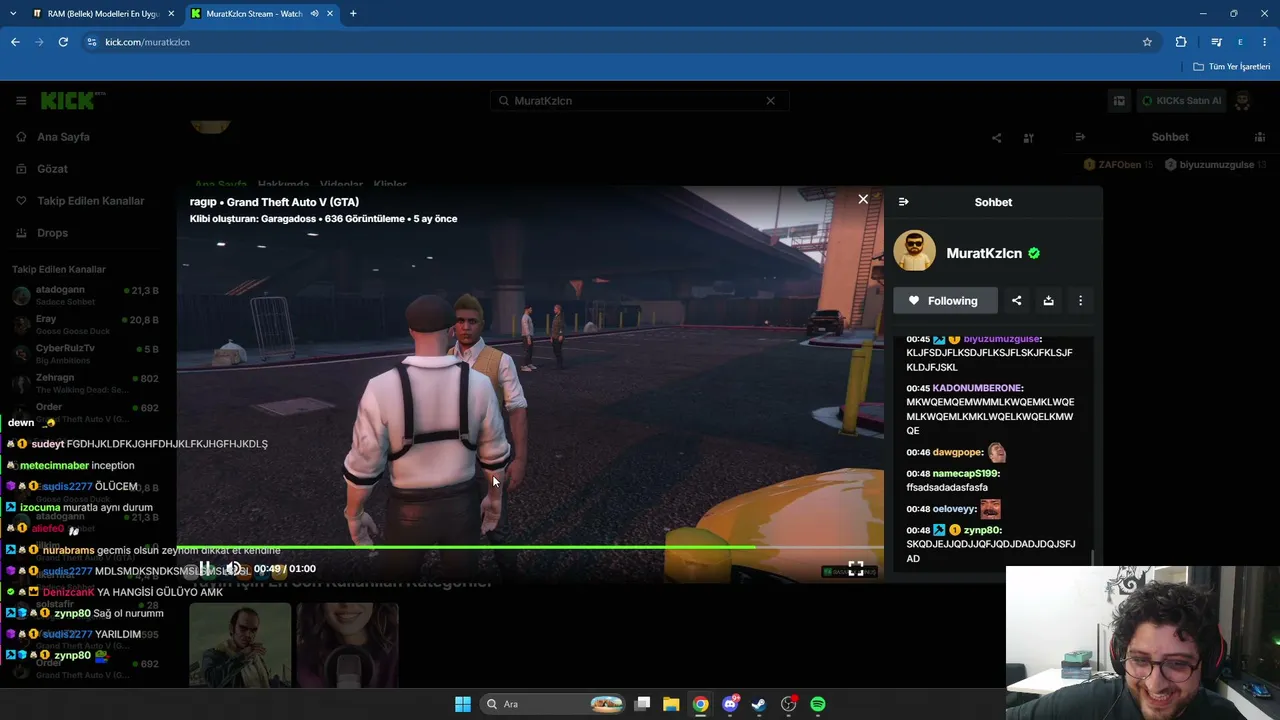Open the mod tools icon beside share

[1028, 138]
